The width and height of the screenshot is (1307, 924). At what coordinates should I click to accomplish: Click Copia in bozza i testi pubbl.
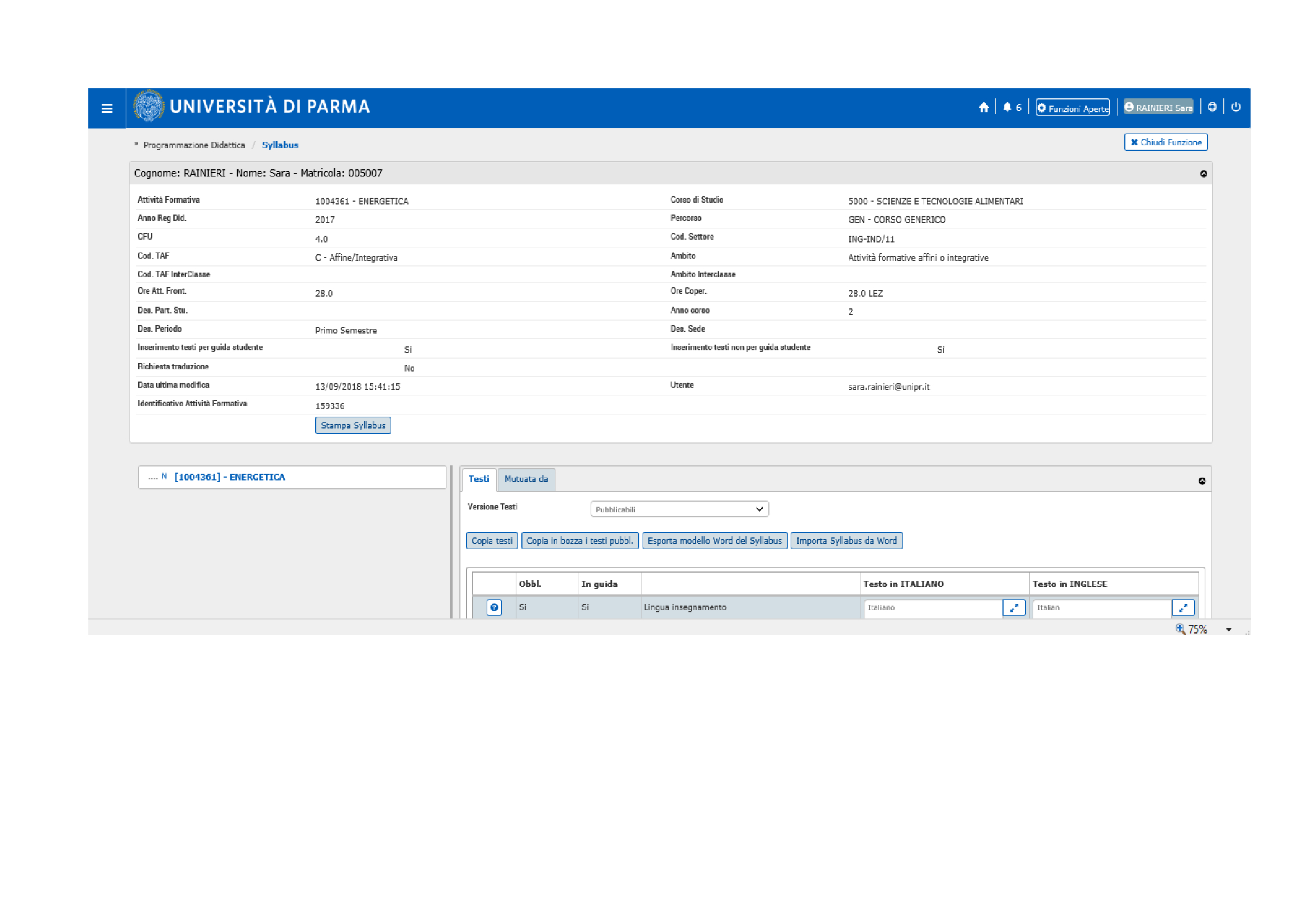click(x=580, y=541)
